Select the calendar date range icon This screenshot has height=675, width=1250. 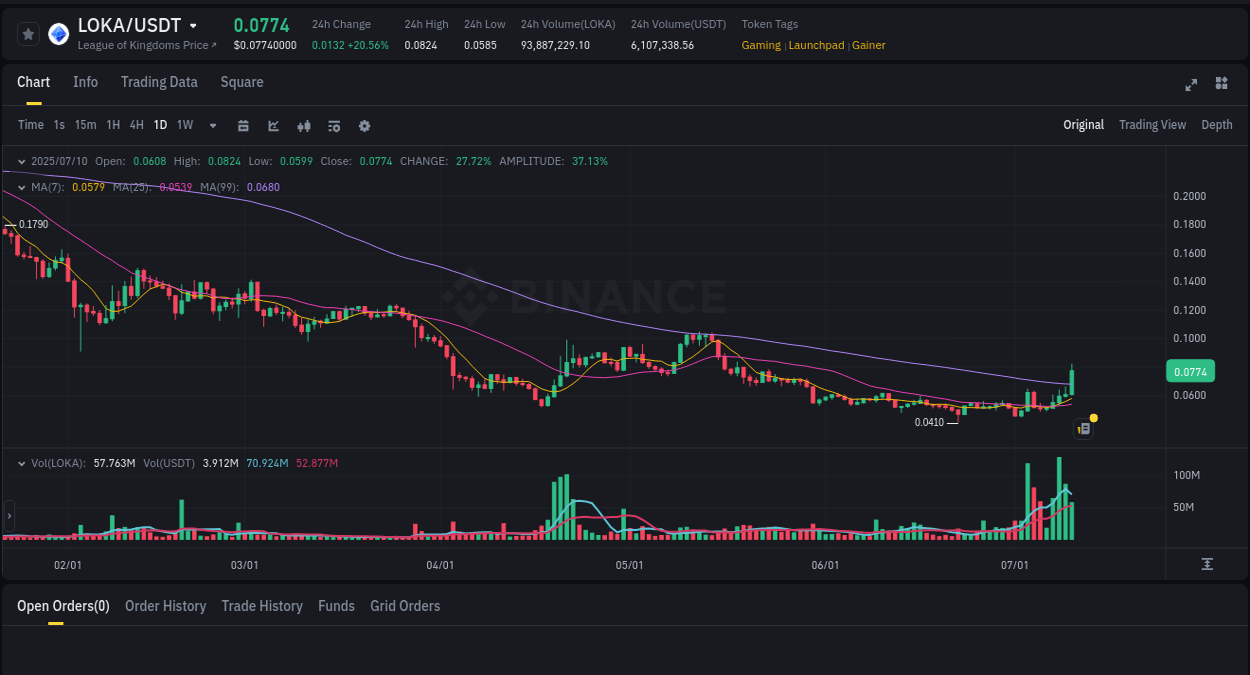click(x=243, y=125)
